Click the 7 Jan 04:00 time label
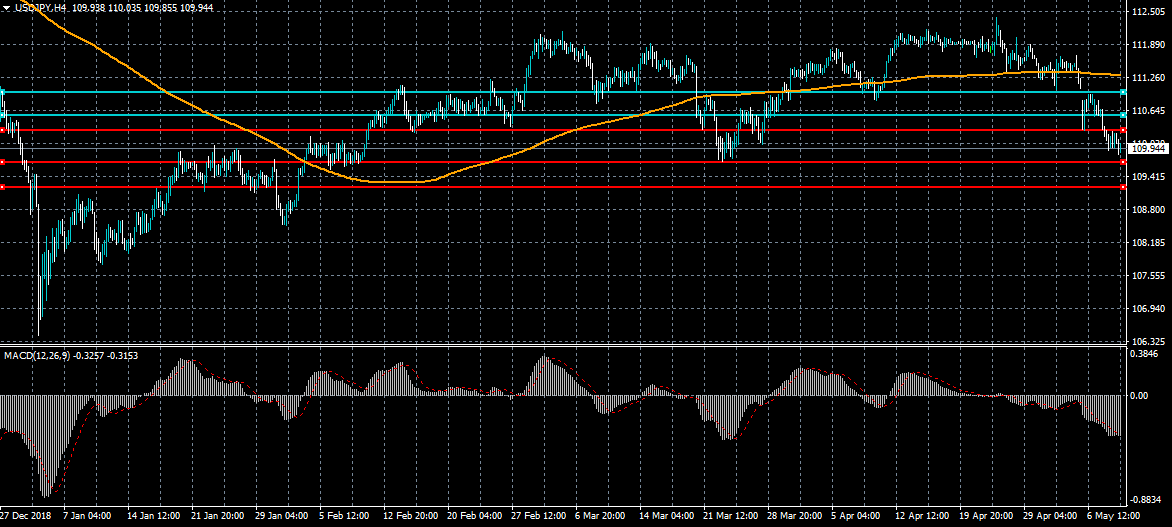This screenshot has width=1172, height=527. tap(88, 516)
